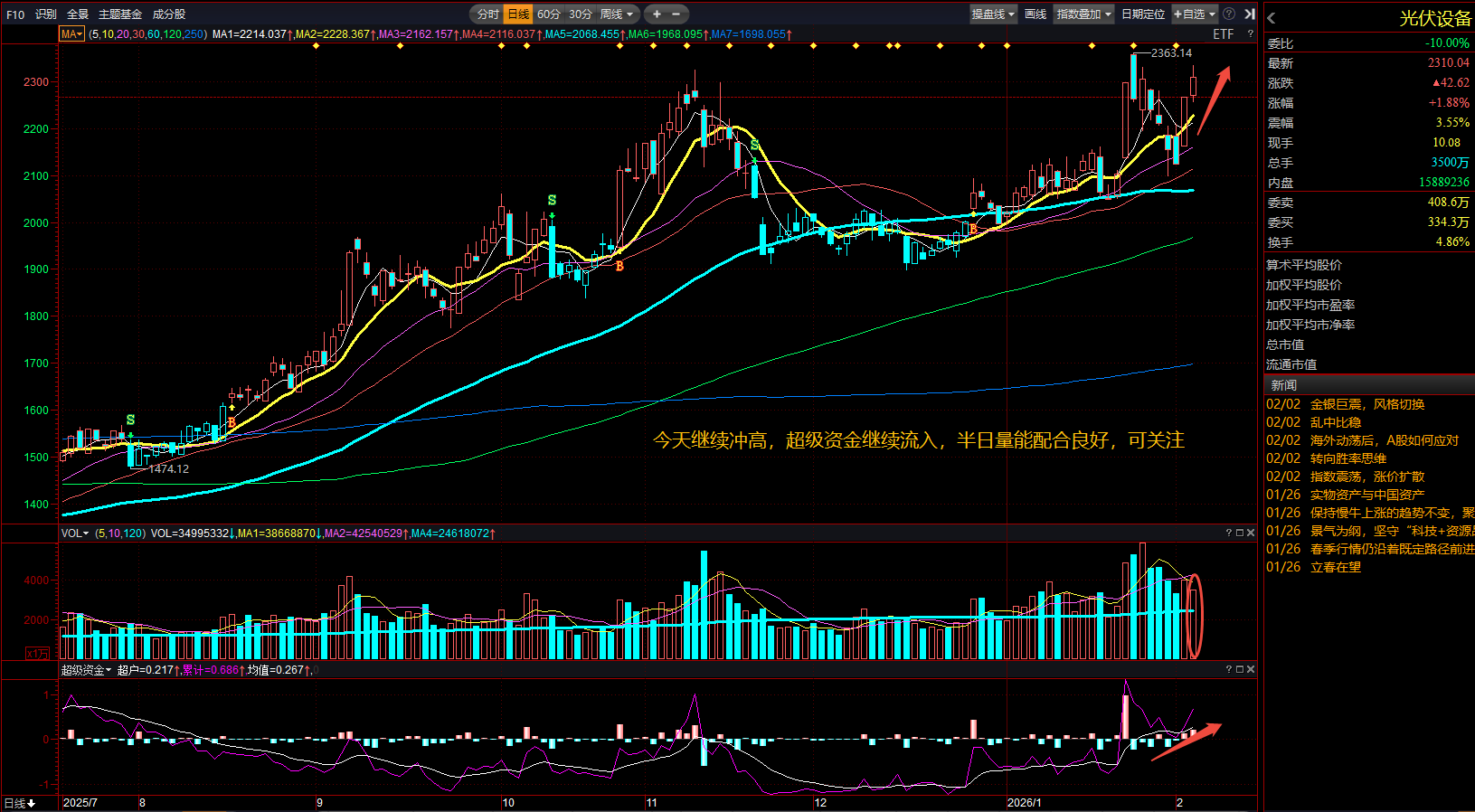Switch to 分时 chart period
Viewport: 1475px width, 812px height.
coord(487,14)
